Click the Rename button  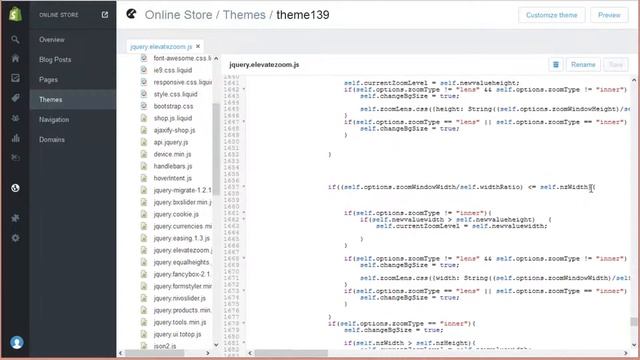pos(583,64)
